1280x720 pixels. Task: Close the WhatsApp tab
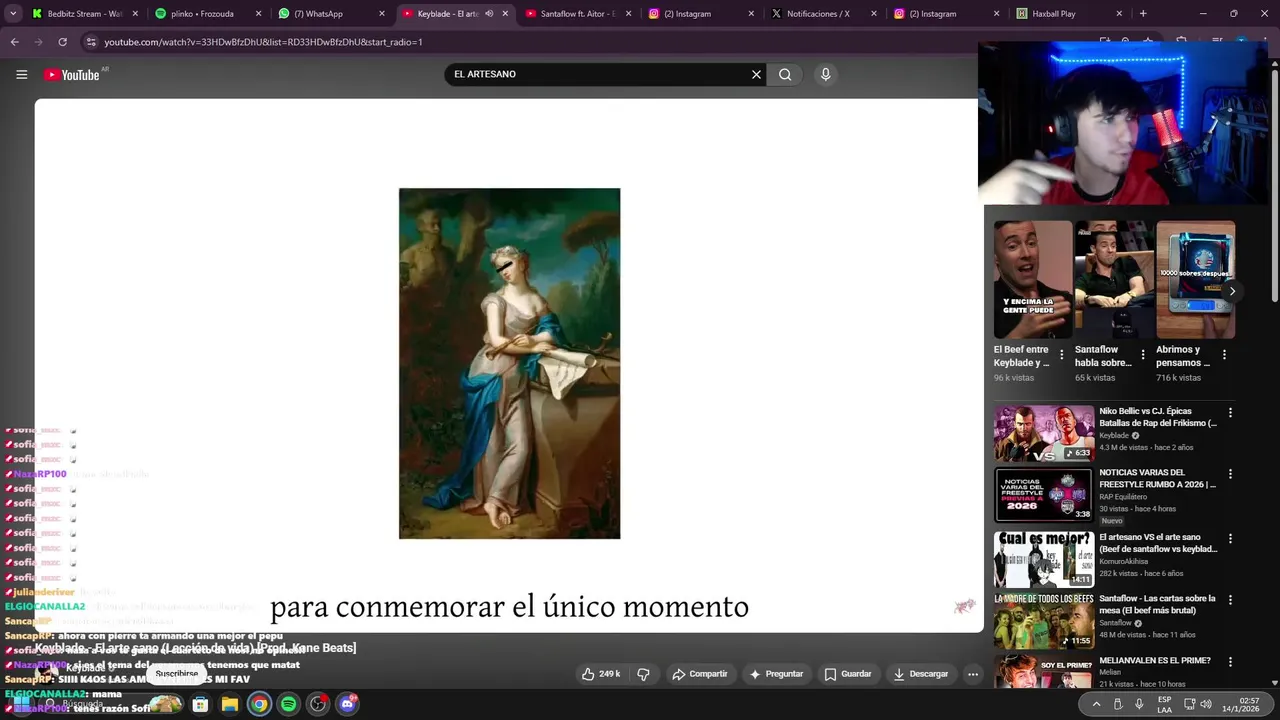tap(382, 14)
